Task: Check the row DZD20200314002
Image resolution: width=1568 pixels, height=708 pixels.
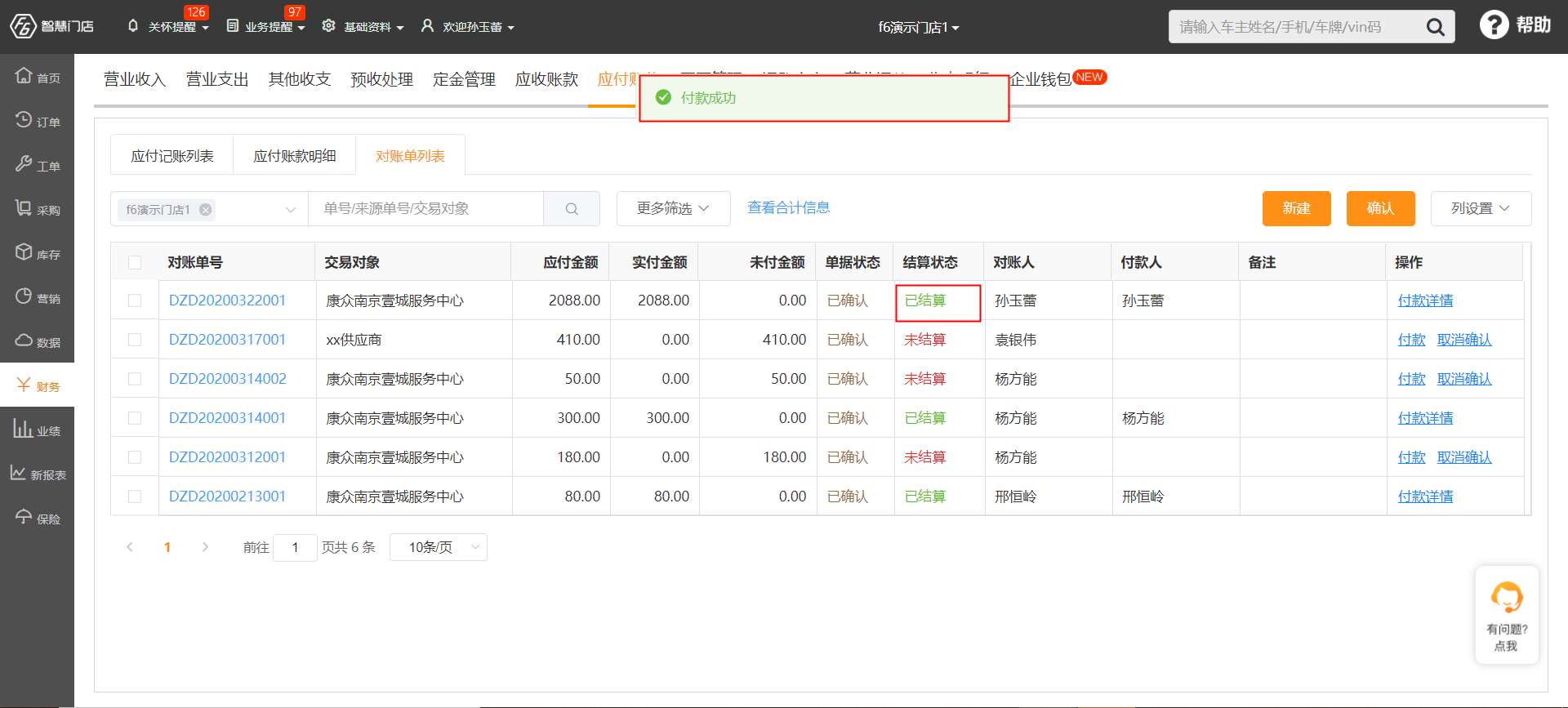Action: click(x=135, y=379)
